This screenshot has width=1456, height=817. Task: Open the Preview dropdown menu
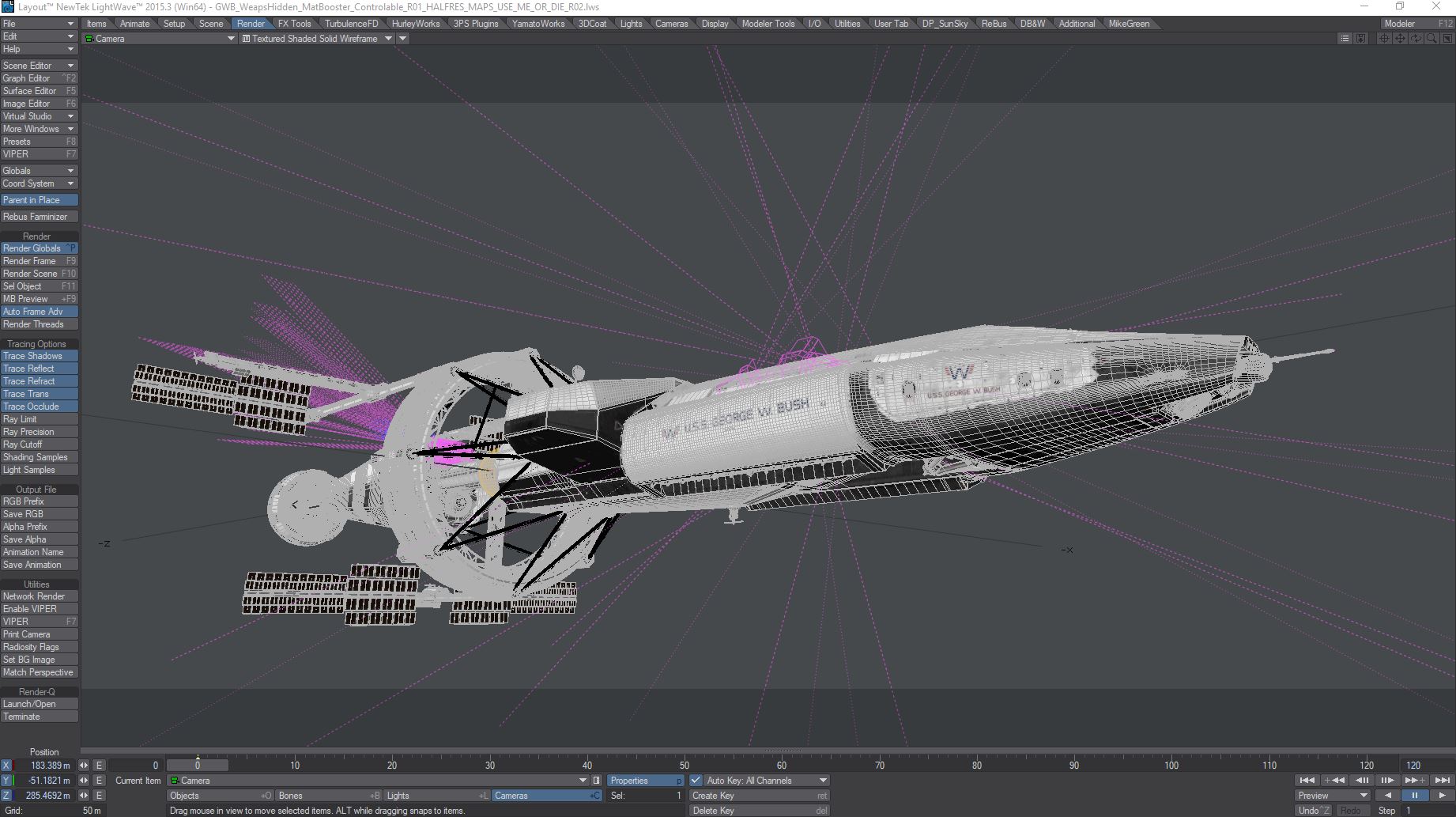[1332, 796]
